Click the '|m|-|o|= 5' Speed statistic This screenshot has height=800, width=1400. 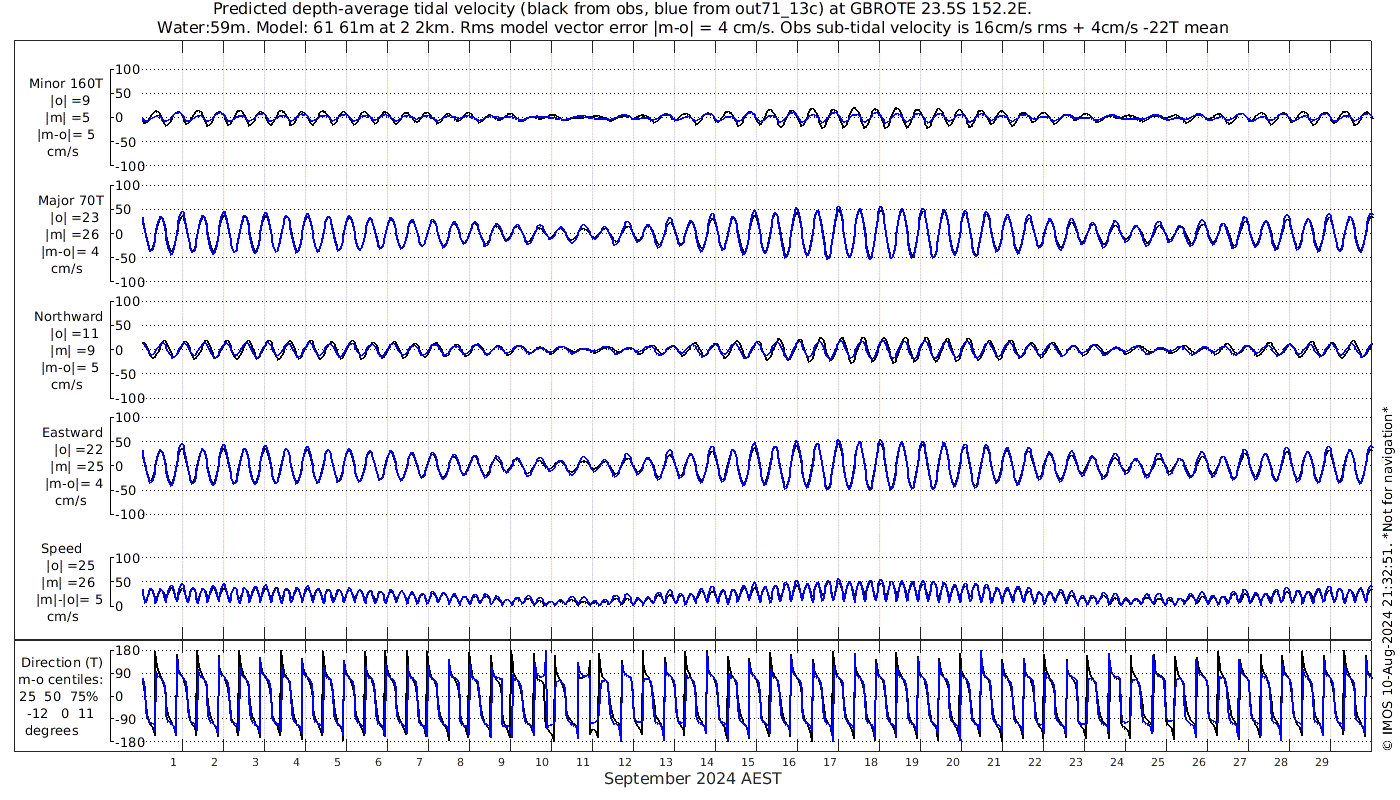(x=70, y=600)
